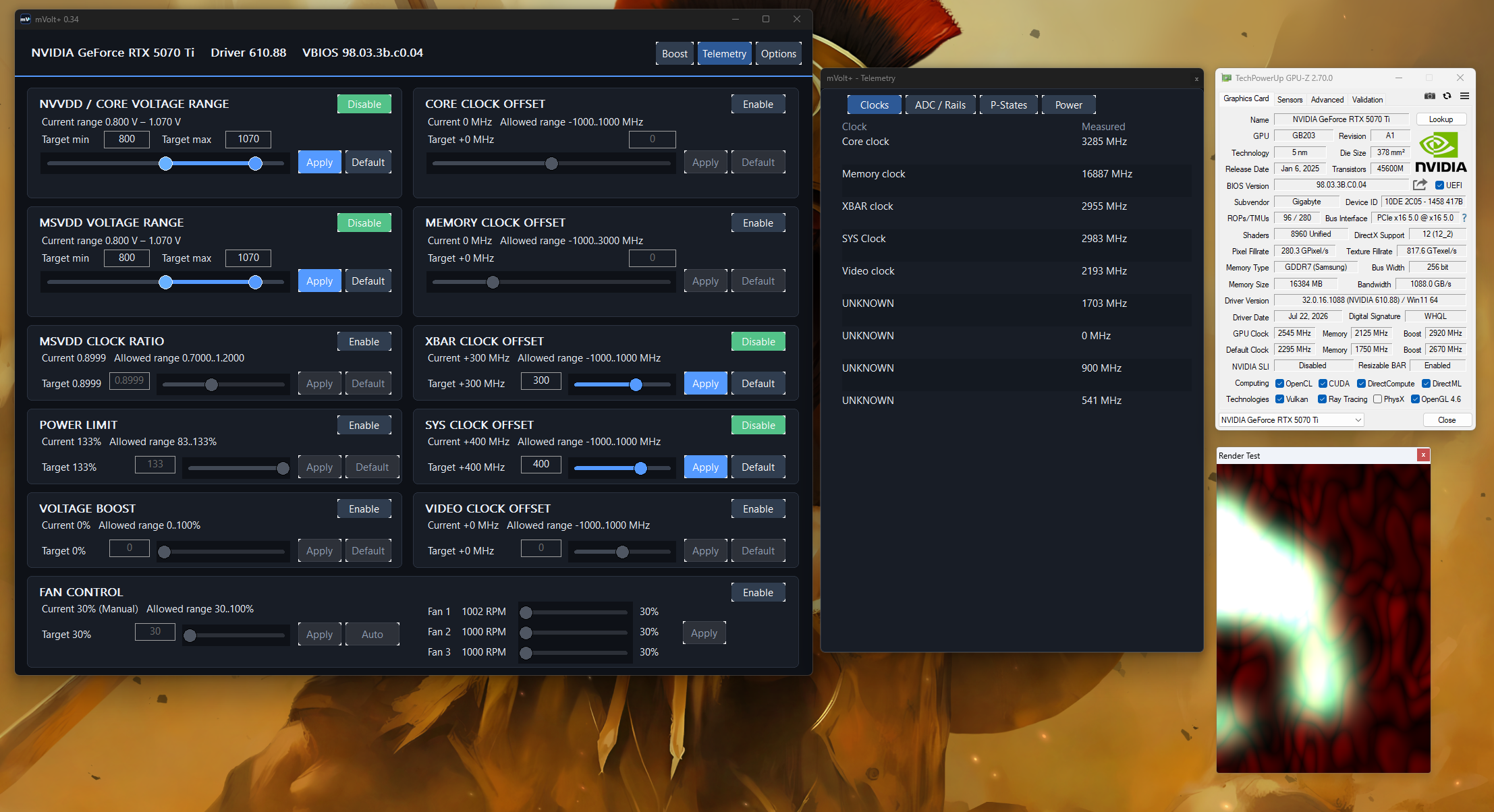Open the P-States tab
Viewport: 1494px width, 812px height.
point(1008,105)
